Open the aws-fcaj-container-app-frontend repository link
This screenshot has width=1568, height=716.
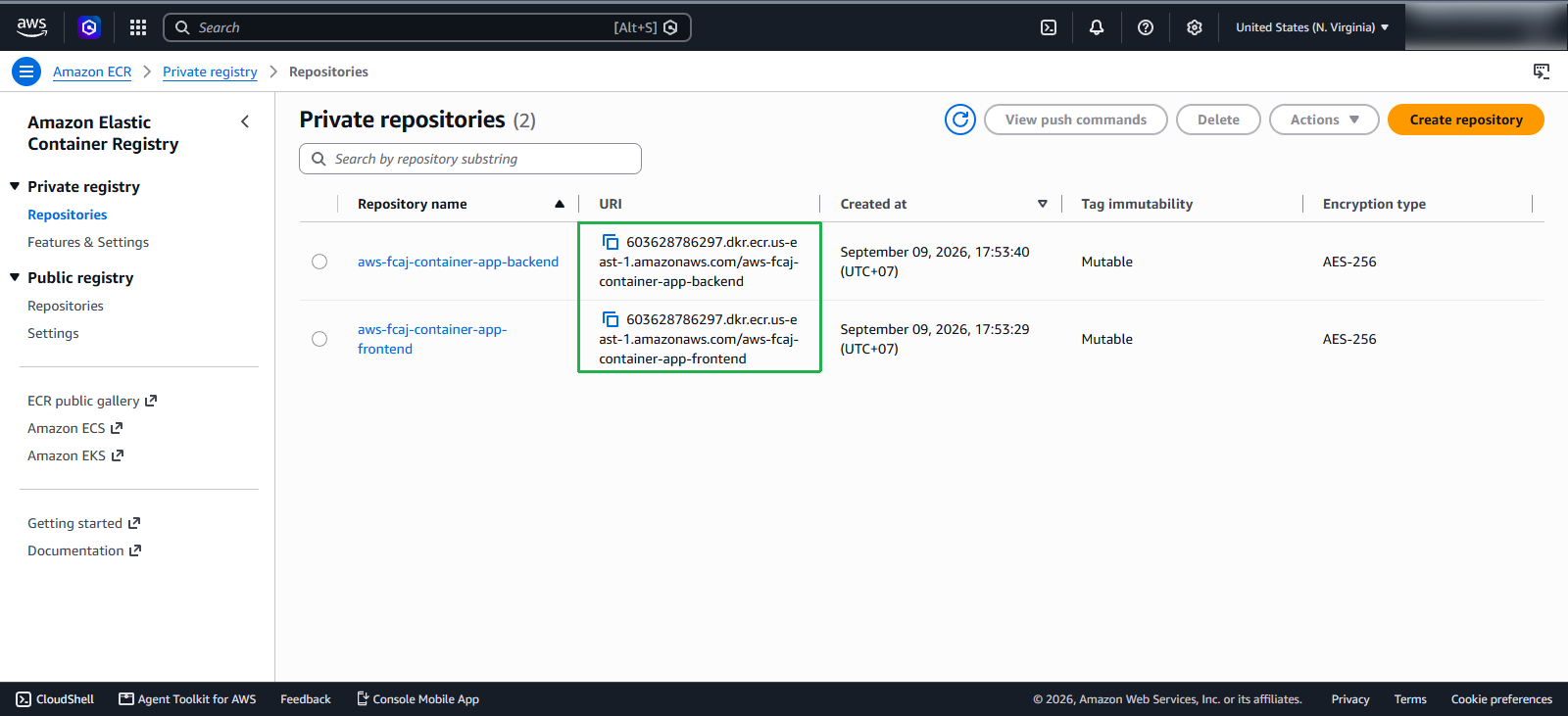click(432, 339)
